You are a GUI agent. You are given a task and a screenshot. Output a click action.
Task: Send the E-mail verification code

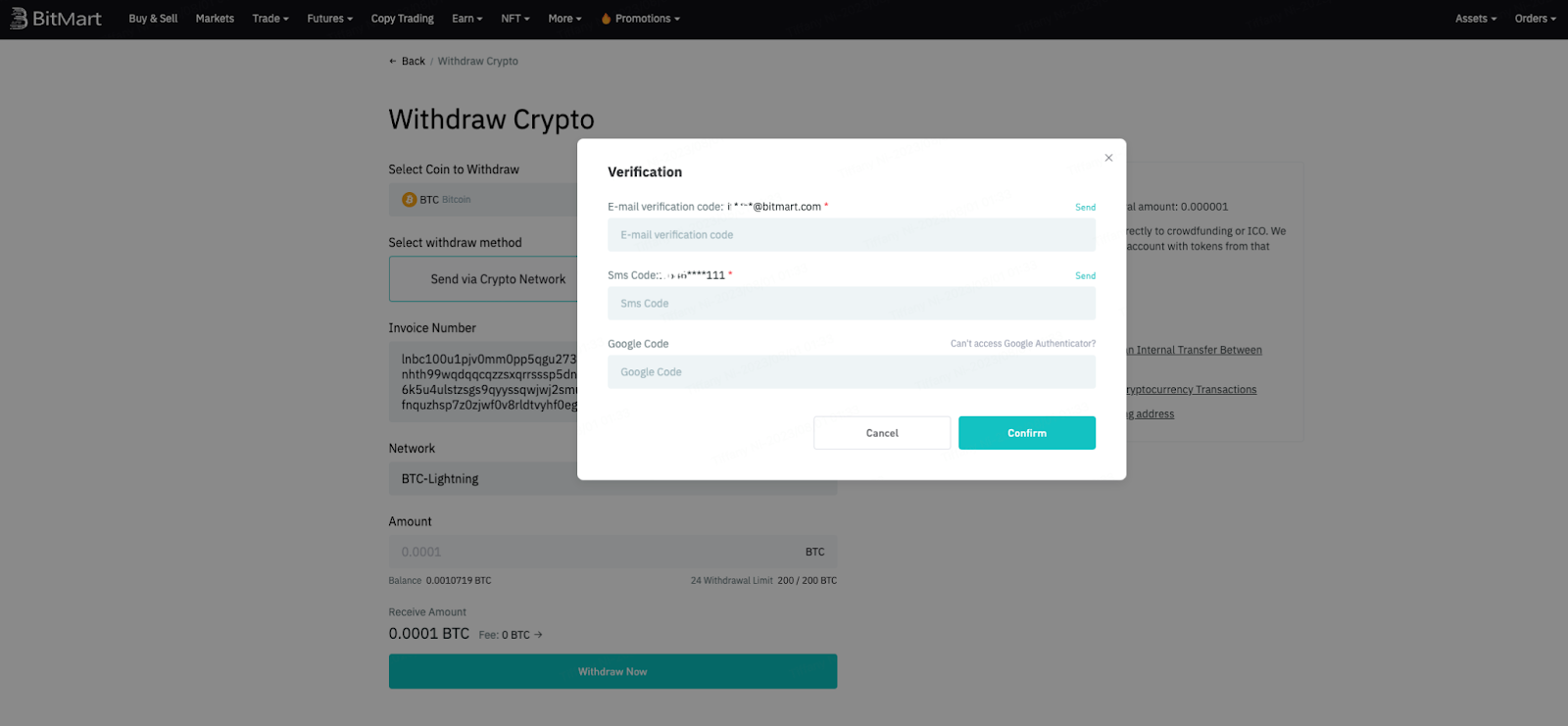click(x=1085, y=207)
